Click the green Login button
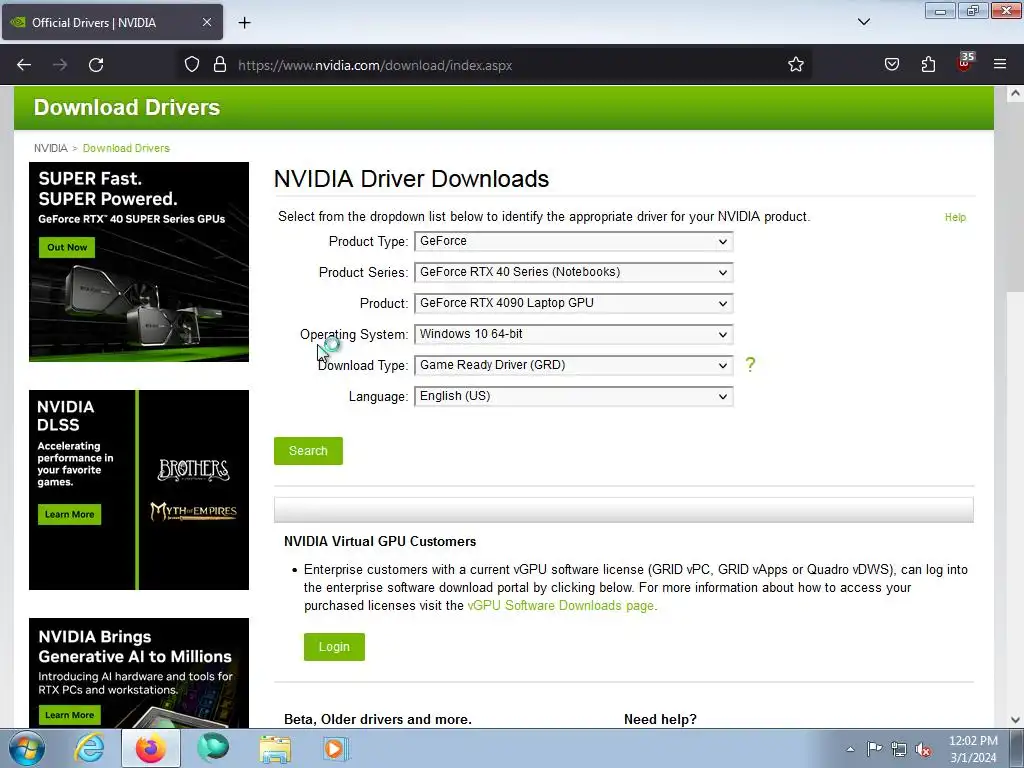The width and height of the screenshot is (1024, 768). coord(334,647)
